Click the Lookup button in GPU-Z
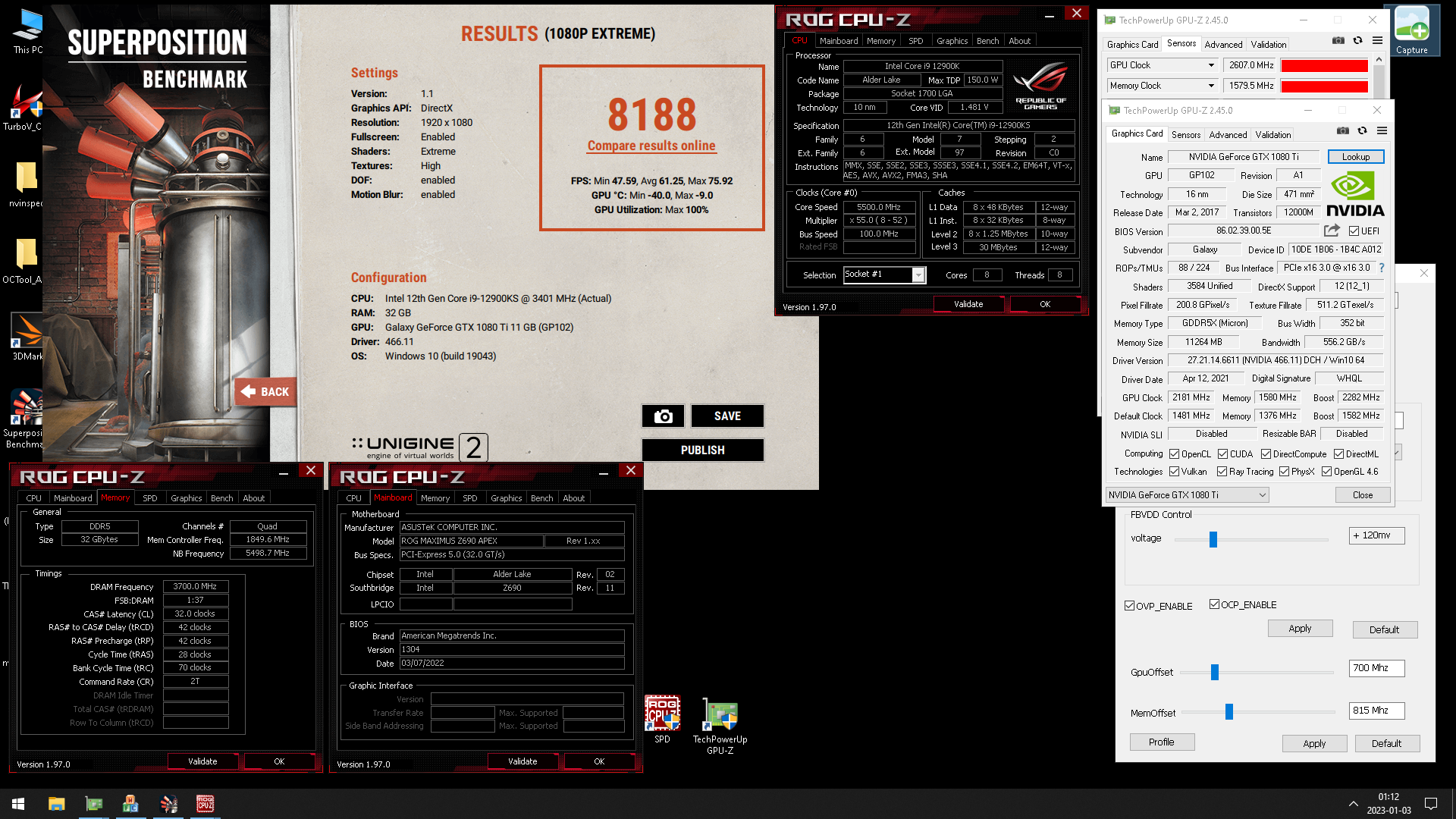The width and height of the screenshot is (1456, 819). 1356,157
